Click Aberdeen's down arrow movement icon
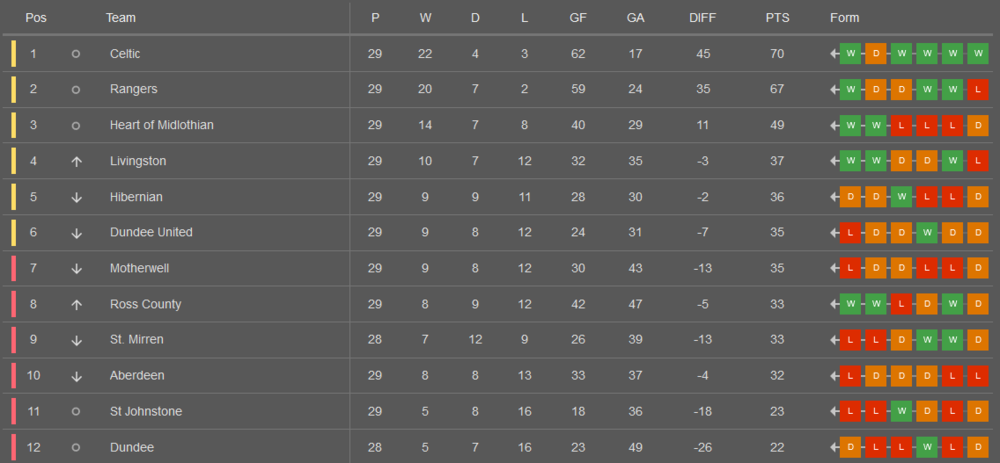The width and height of the screenshot is (1000, 463). click(76, 376)
